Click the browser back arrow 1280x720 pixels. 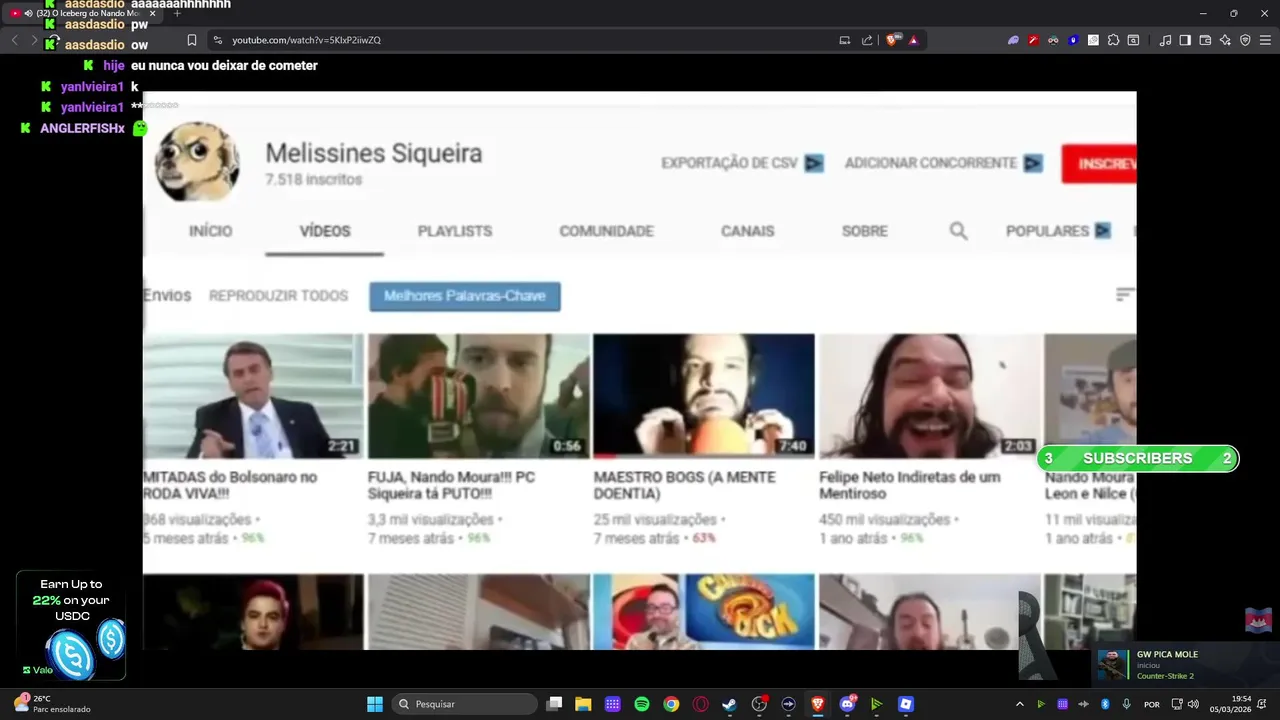14,40
